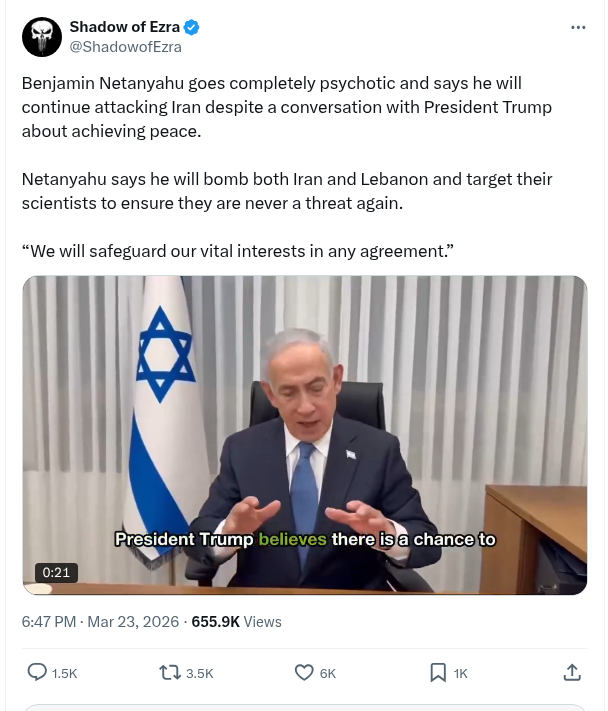This screenshot has width=608, height=711.
Task: Click the blue verified checkmark badge
Action: [x=191, y=27]
